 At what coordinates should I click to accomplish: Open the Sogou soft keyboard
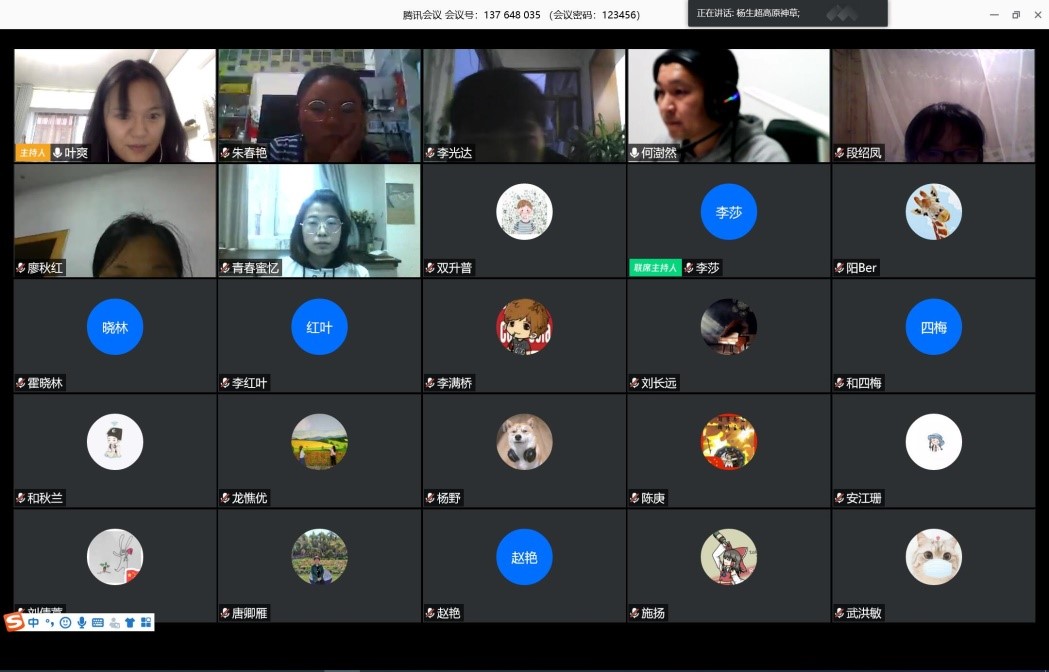tap(97, 622)
